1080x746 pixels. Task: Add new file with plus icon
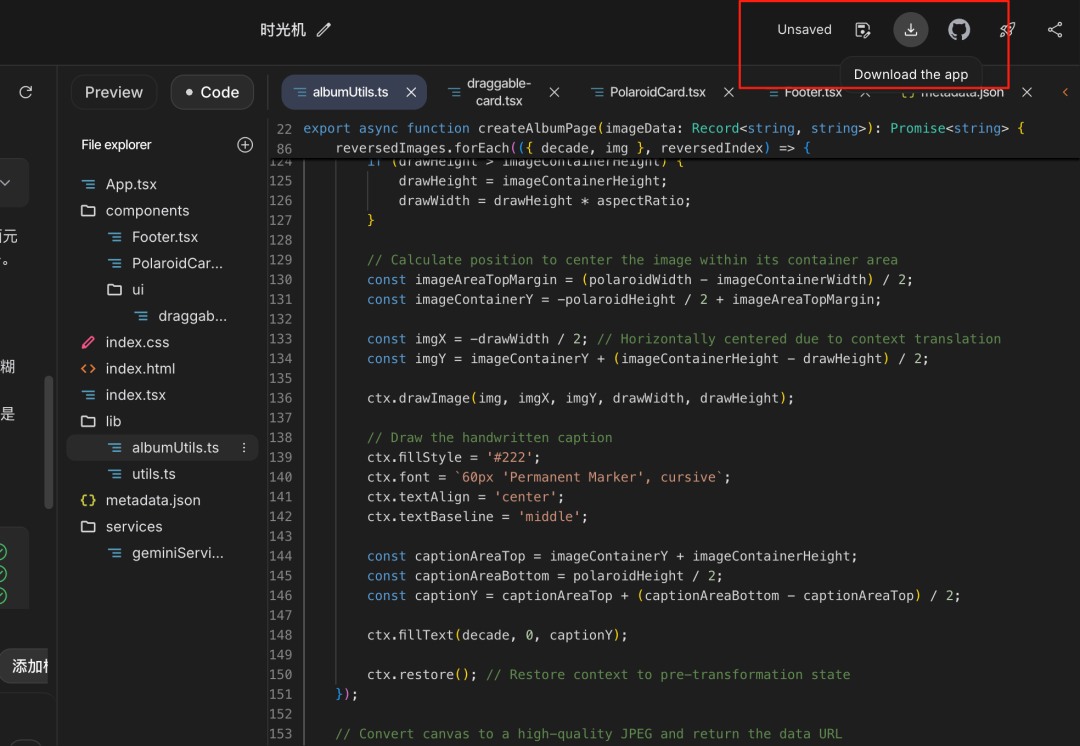(245, 145)
